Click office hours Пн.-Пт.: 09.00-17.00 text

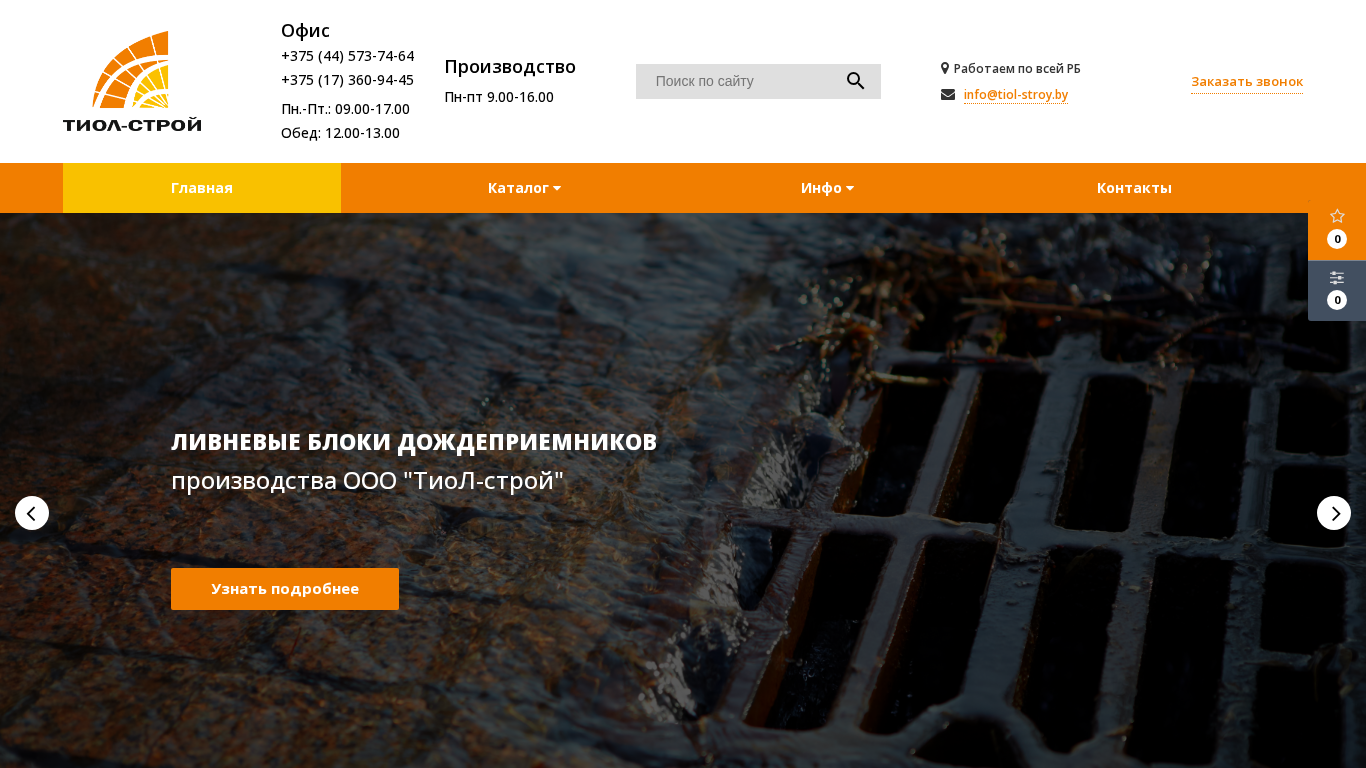(346, 109)
